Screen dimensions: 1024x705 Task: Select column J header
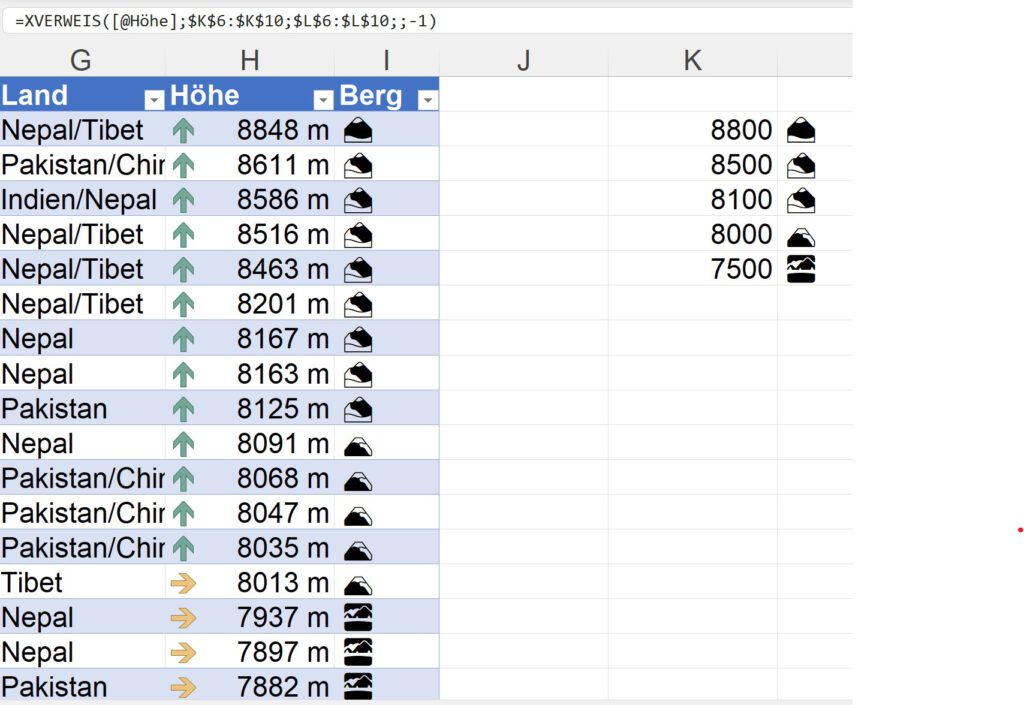[x=523, y=60]
